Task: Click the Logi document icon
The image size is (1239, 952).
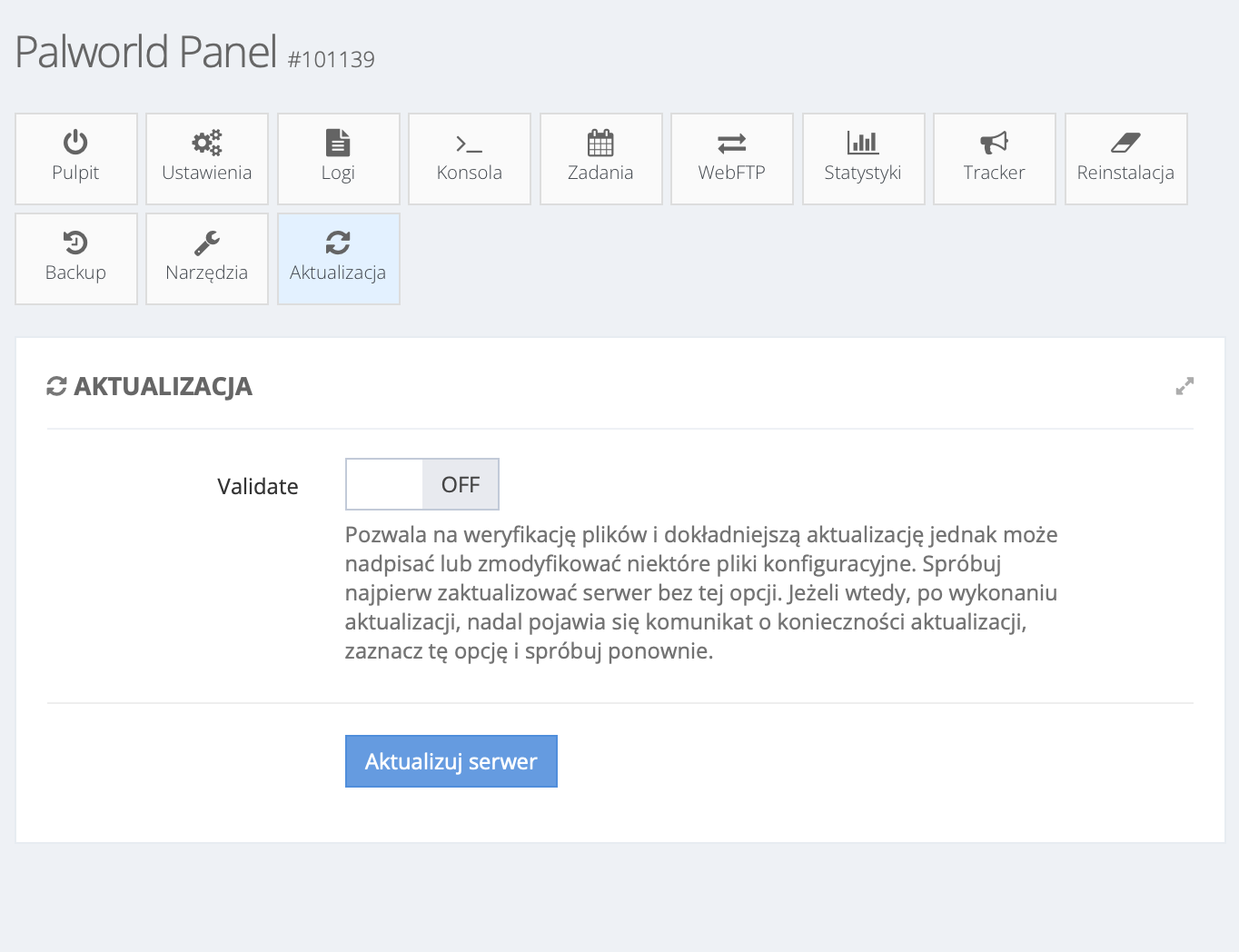Action: pos(338,143)
